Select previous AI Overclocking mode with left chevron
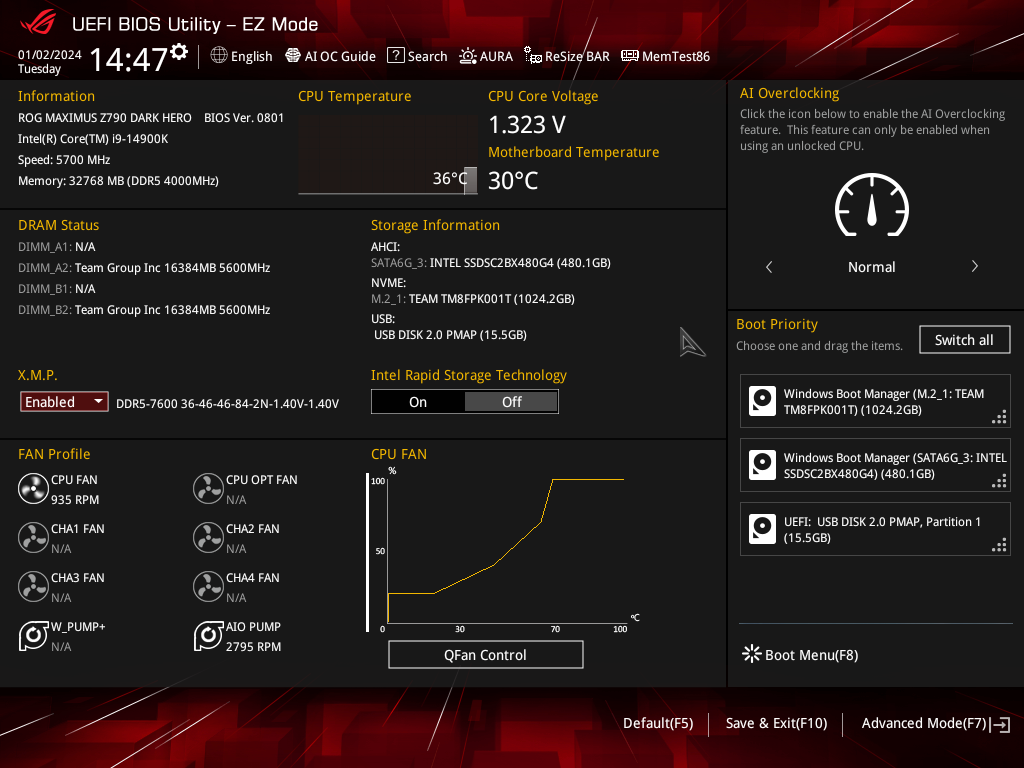1024x768 pixels. pyautogui.click(x=769, y=266)
